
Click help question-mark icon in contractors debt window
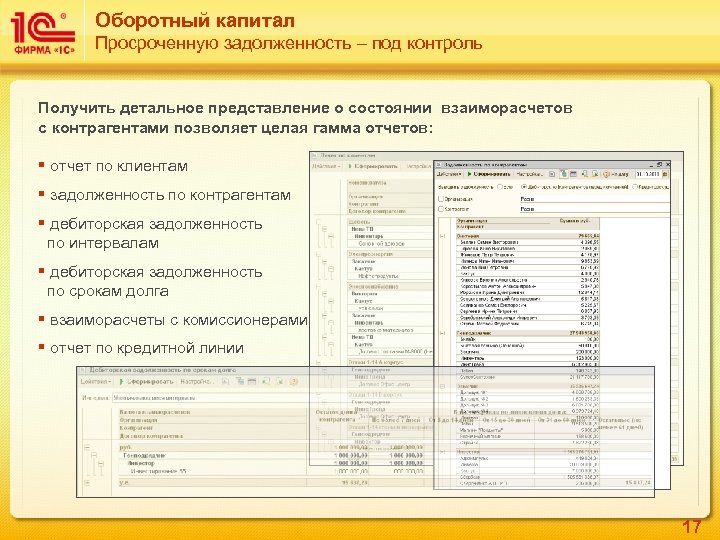point(606,174)
